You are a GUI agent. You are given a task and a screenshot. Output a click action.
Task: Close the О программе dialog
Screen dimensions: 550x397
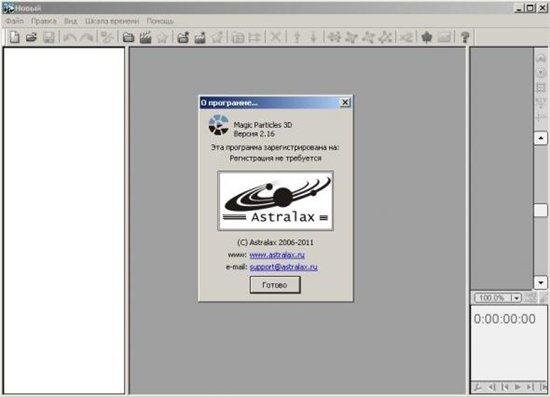pyautogui.click(x=345, y=102)
